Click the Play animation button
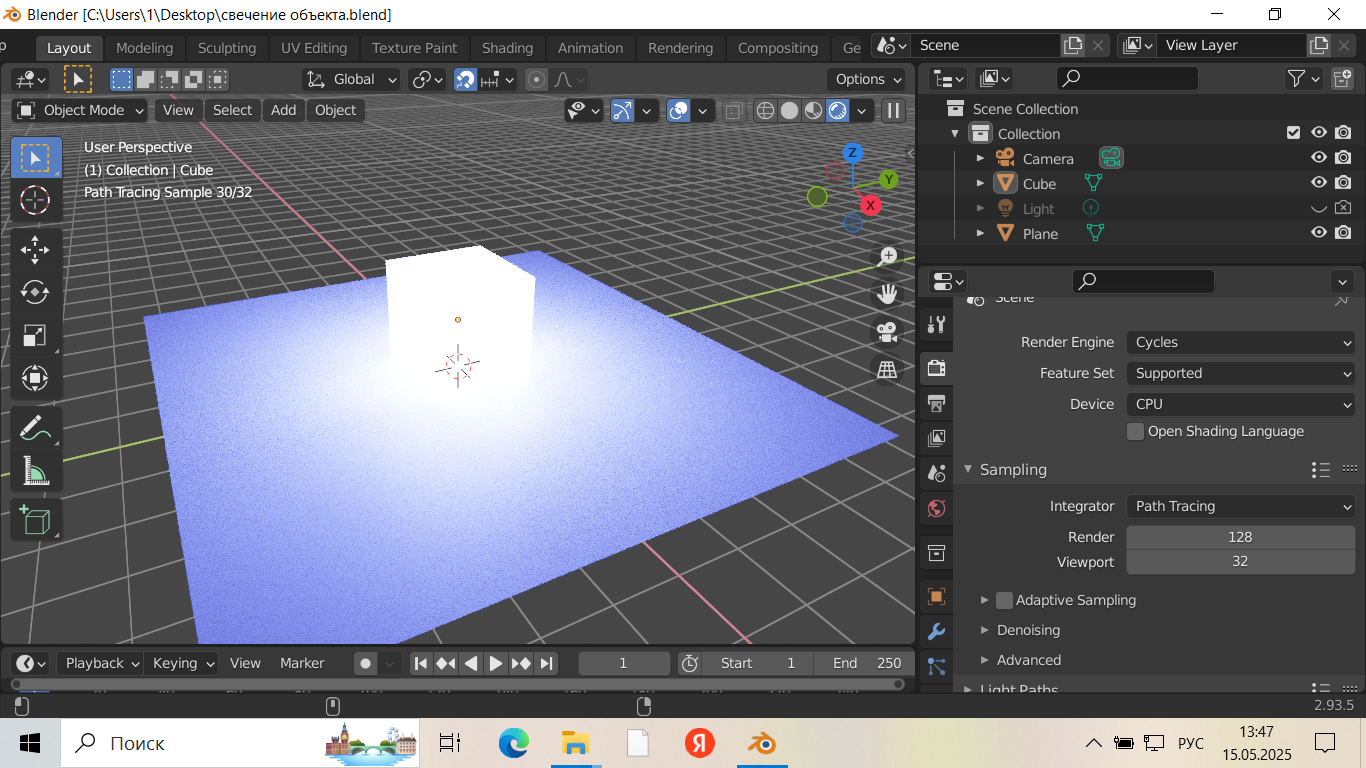 [496, 663]
